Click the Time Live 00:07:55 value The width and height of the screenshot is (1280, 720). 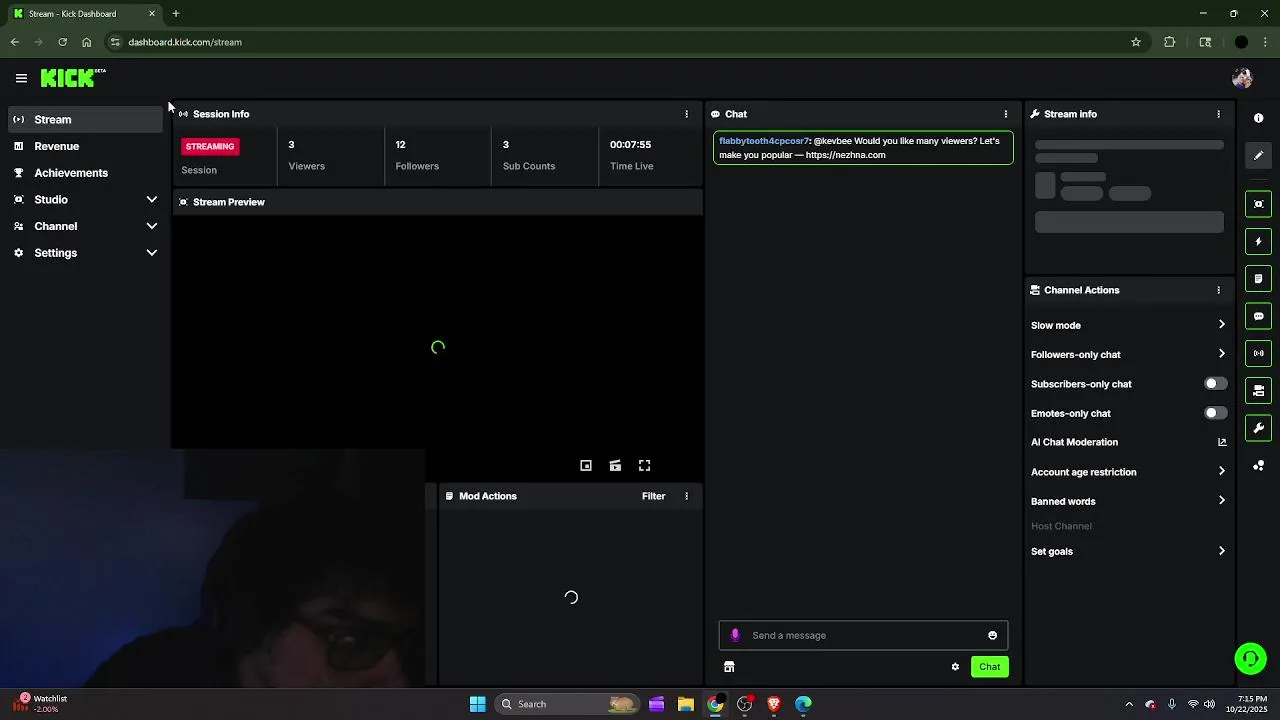(x=630, y=145)
